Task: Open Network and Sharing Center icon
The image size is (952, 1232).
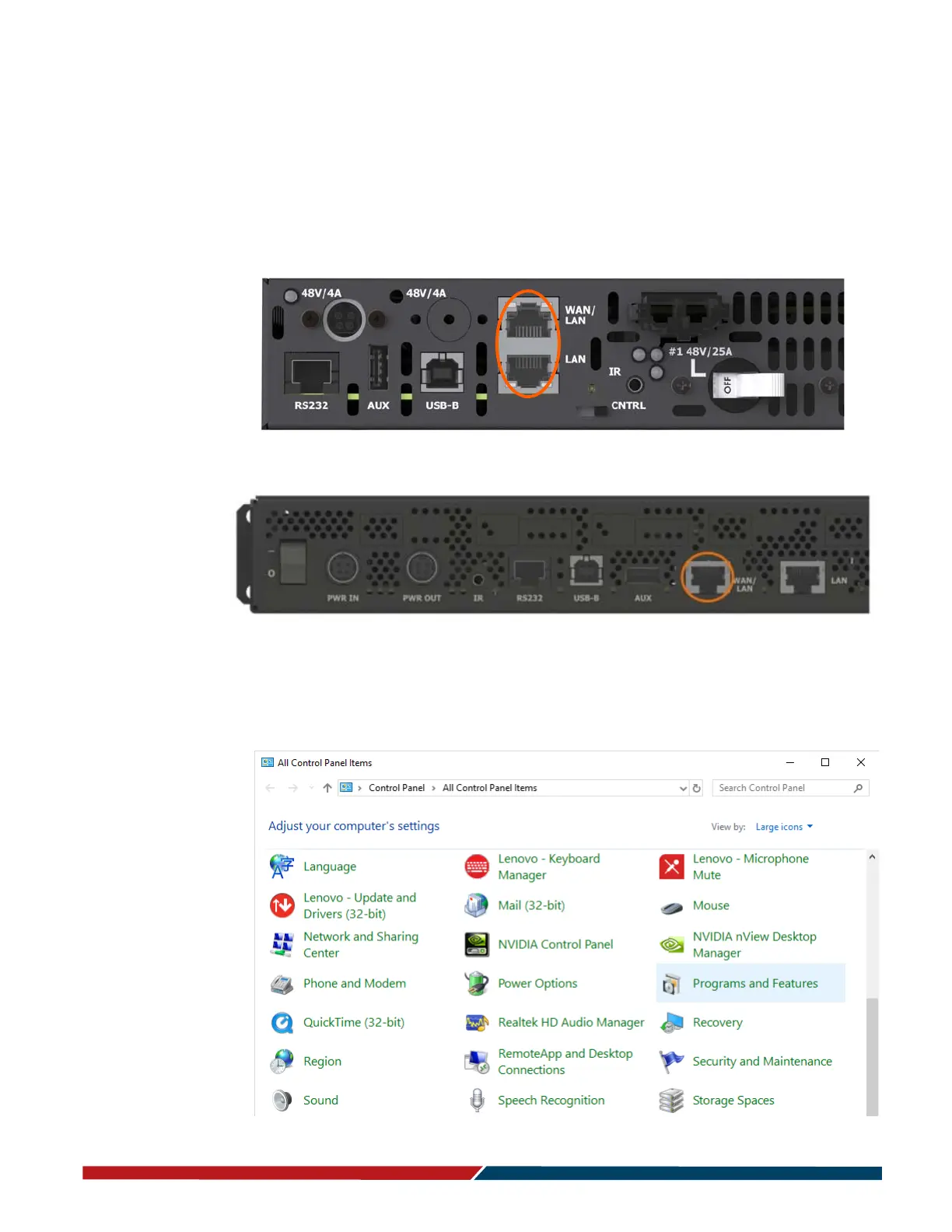Action: coord(282,944)
